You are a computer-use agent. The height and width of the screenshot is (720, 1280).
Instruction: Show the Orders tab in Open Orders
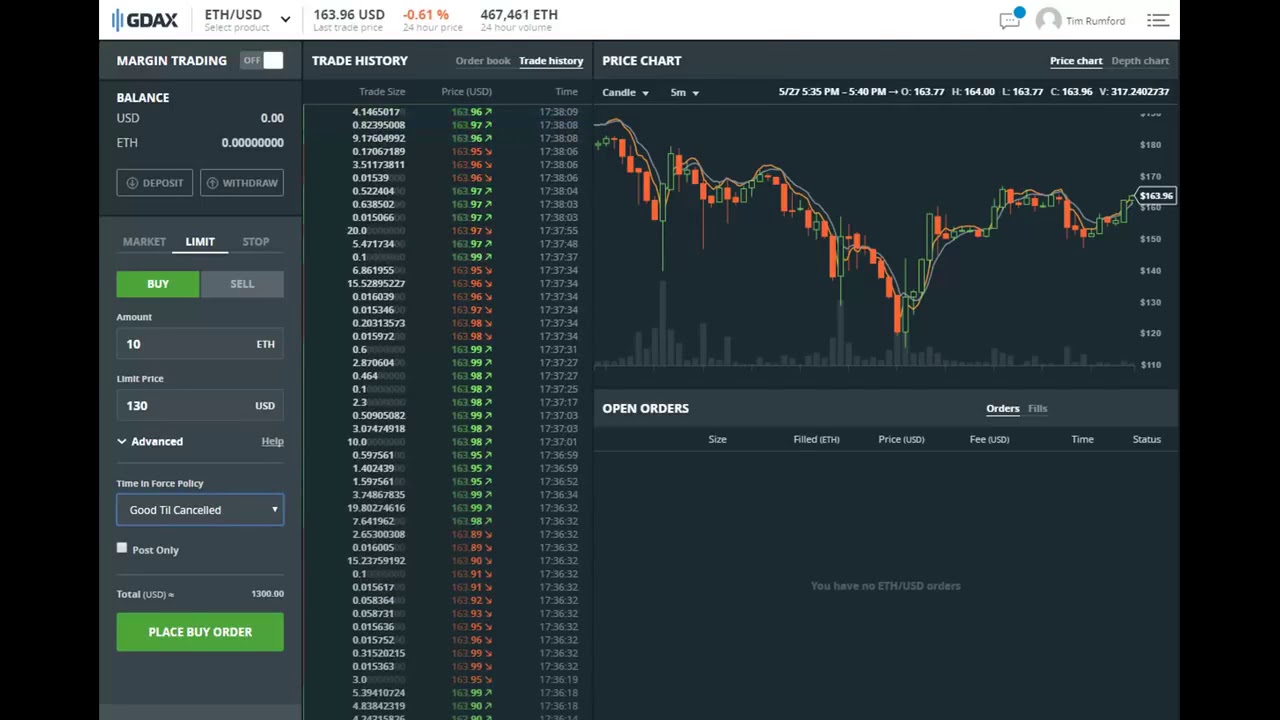click(x=1002, y=408)
